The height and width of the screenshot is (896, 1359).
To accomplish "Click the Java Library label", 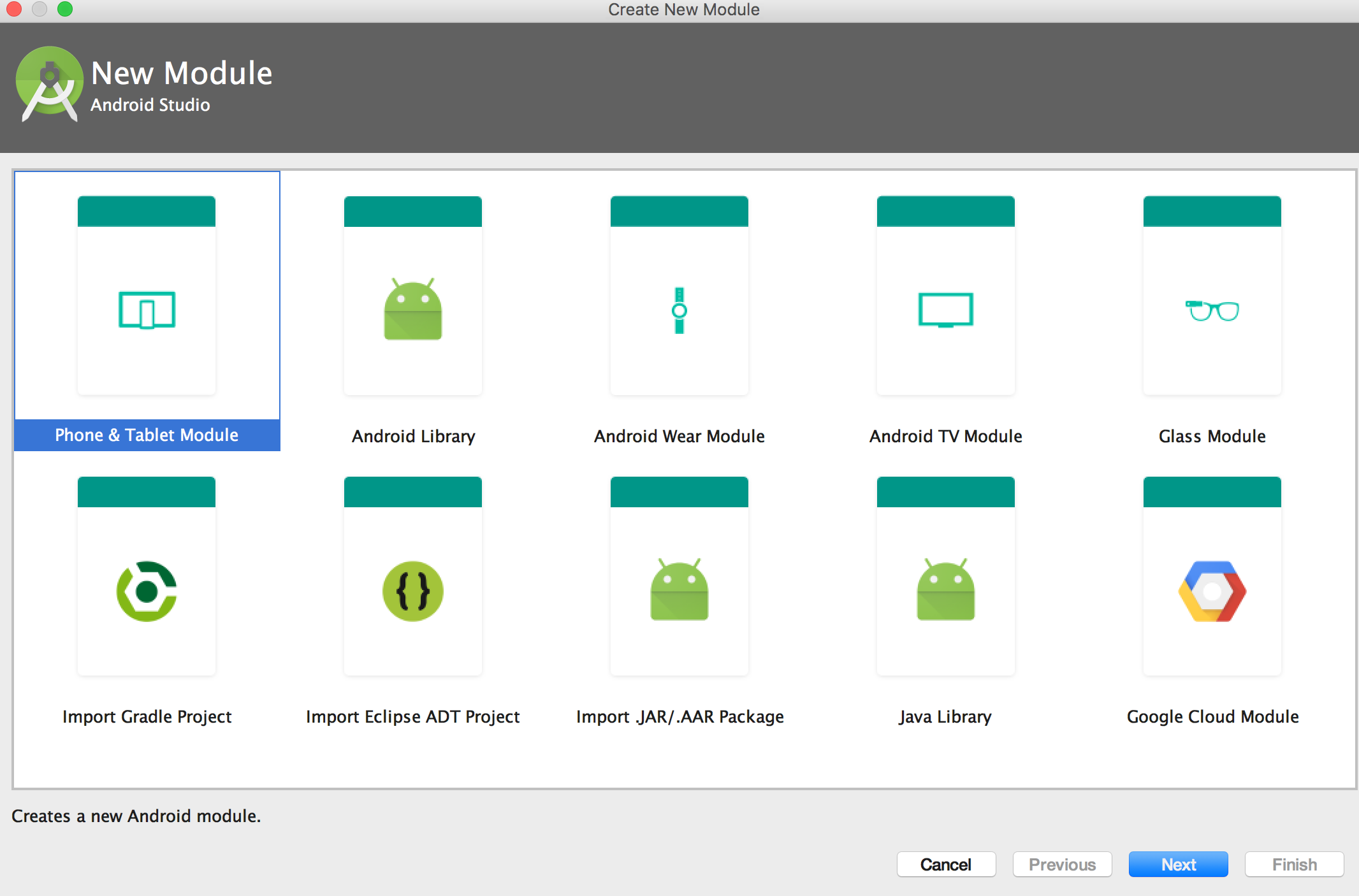I will (x=946, y=717).
